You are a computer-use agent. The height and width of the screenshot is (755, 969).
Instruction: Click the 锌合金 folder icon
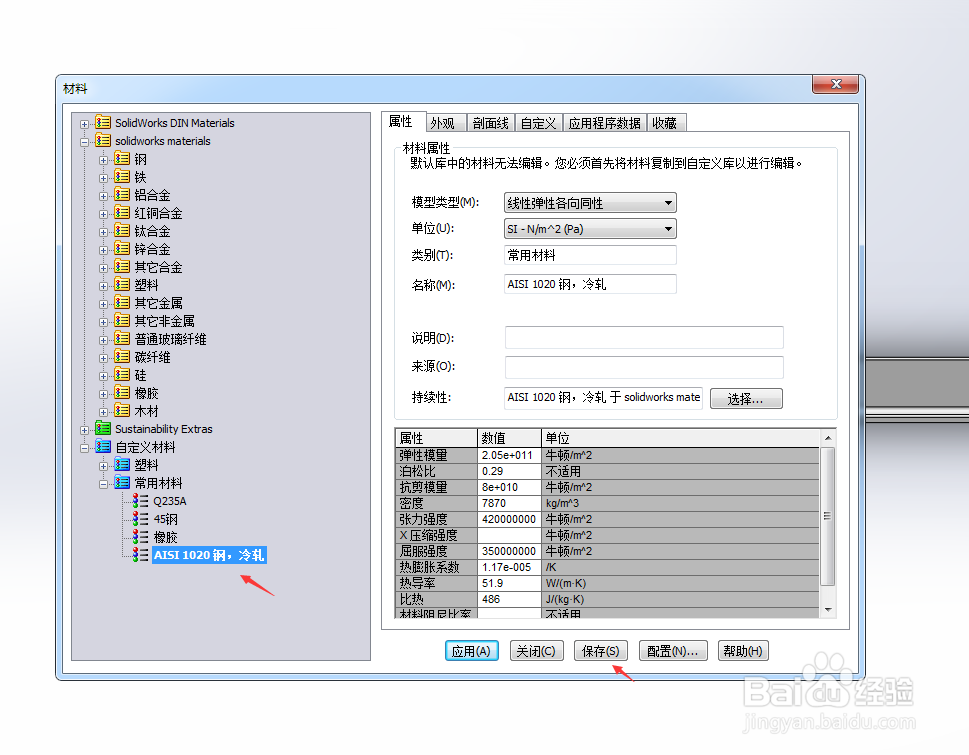pyautogui.click(x=122, y=248)
